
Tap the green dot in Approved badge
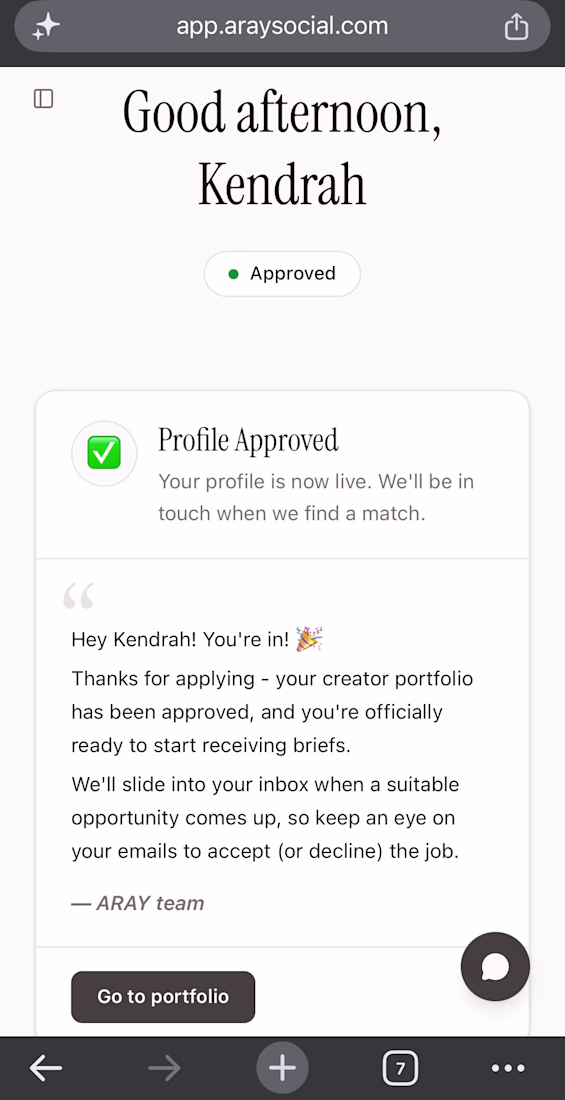click(234, 274)
